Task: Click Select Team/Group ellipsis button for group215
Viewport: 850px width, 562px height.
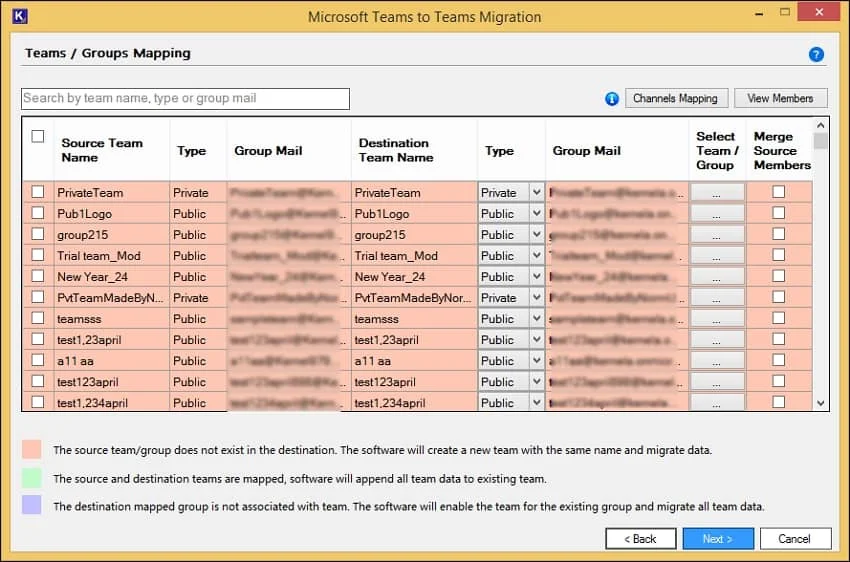Action: 717,235
